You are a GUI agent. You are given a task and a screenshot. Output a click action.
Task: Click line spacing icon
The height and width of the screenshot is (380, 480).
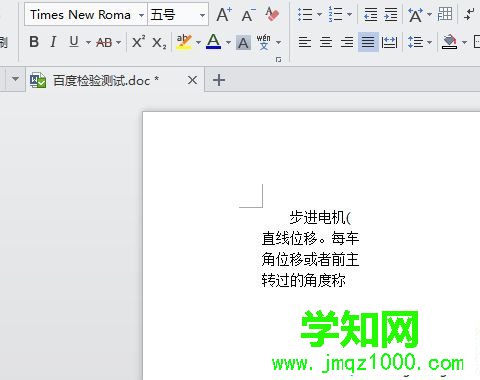pyautogui.click(x=415, y=42)
